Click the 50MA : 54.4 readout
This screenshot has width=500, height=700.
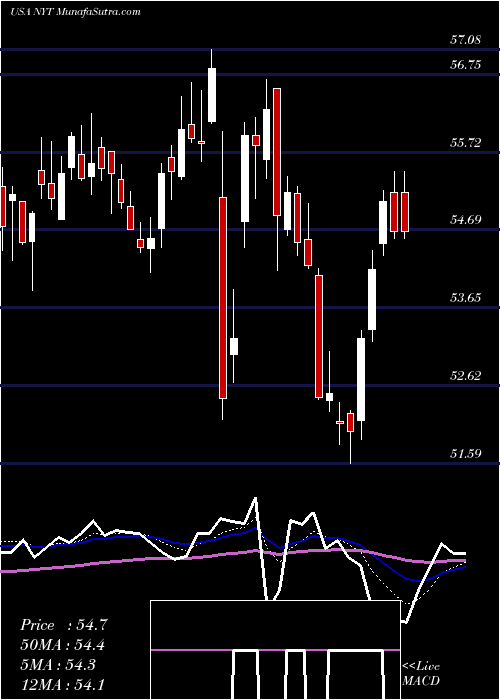[64, 645]
